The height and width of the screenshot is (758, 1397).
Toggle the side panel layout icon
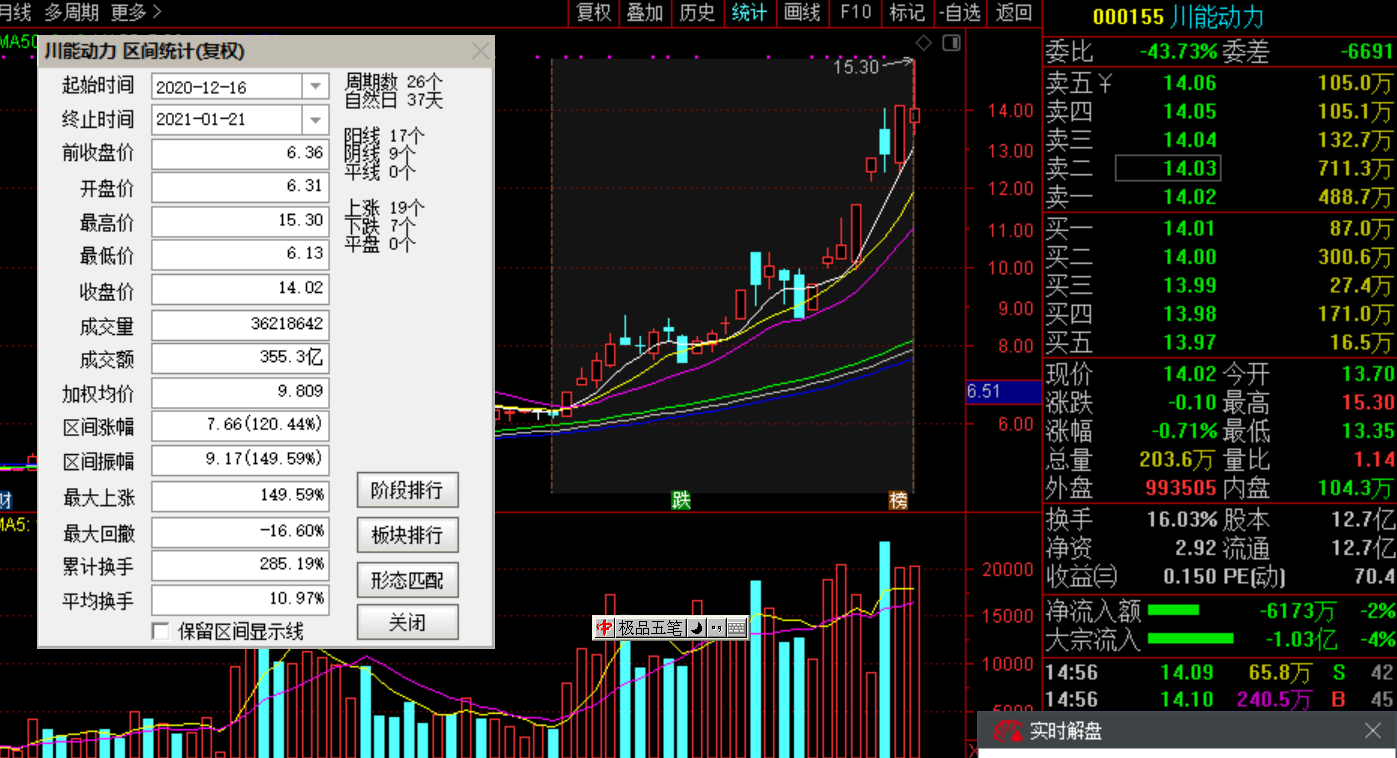pyautogui.click(x=951, y=43)
